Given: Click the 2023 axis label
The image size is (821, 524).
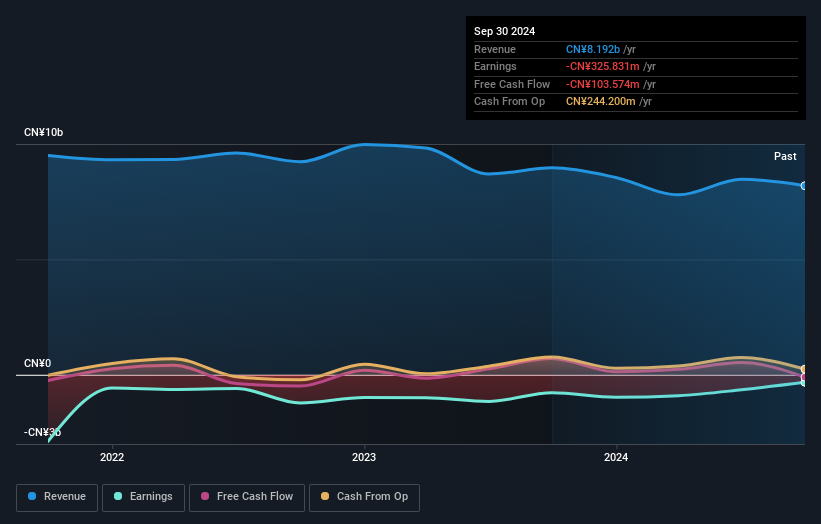Looking at the screenshot, I should point(364,457).
